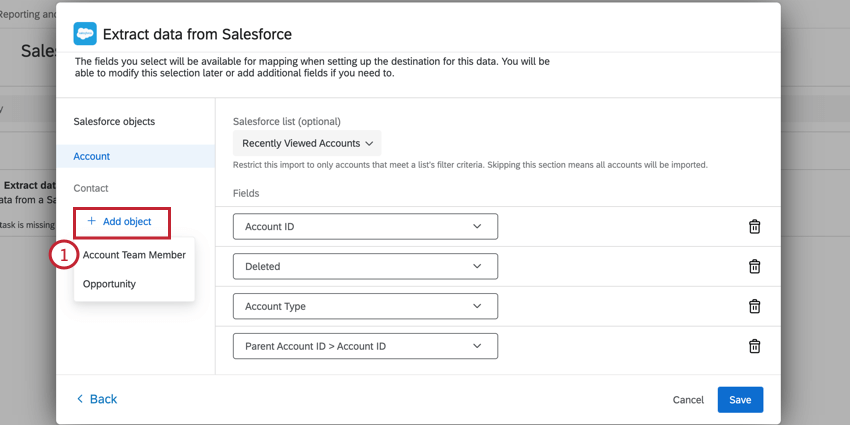This screenshot has width=850, height=425.
Task: Save the Salesforce extraction settings
Action: click(x=740, y=400)
